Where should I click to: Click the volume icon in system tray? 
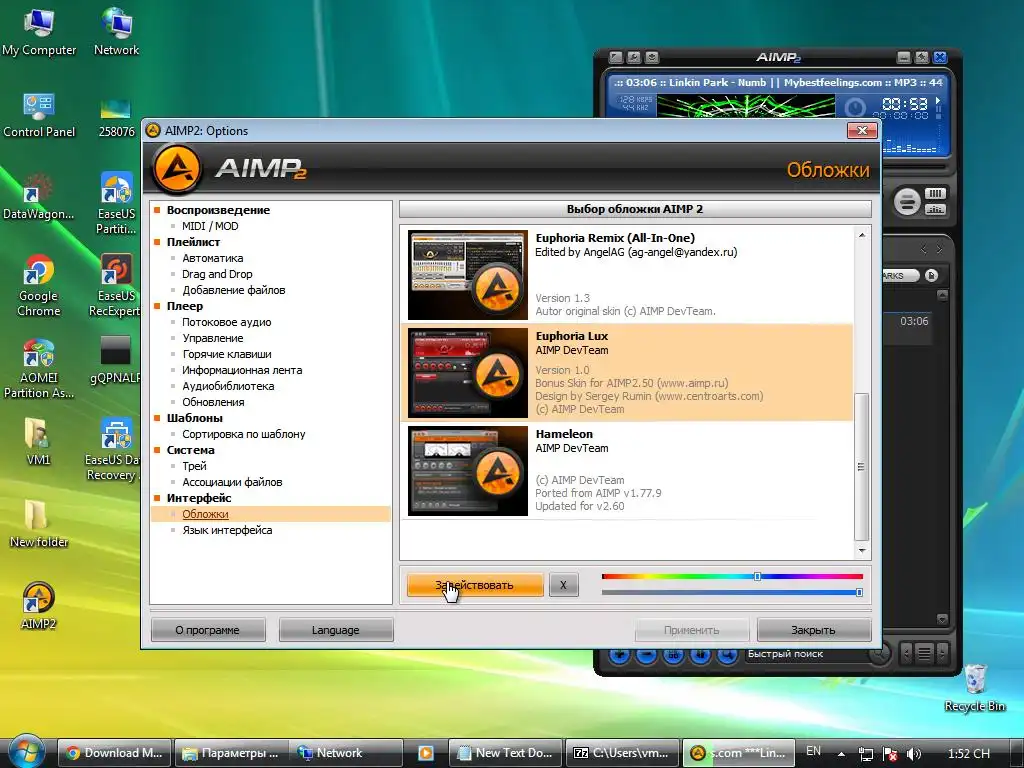[914, 754]
